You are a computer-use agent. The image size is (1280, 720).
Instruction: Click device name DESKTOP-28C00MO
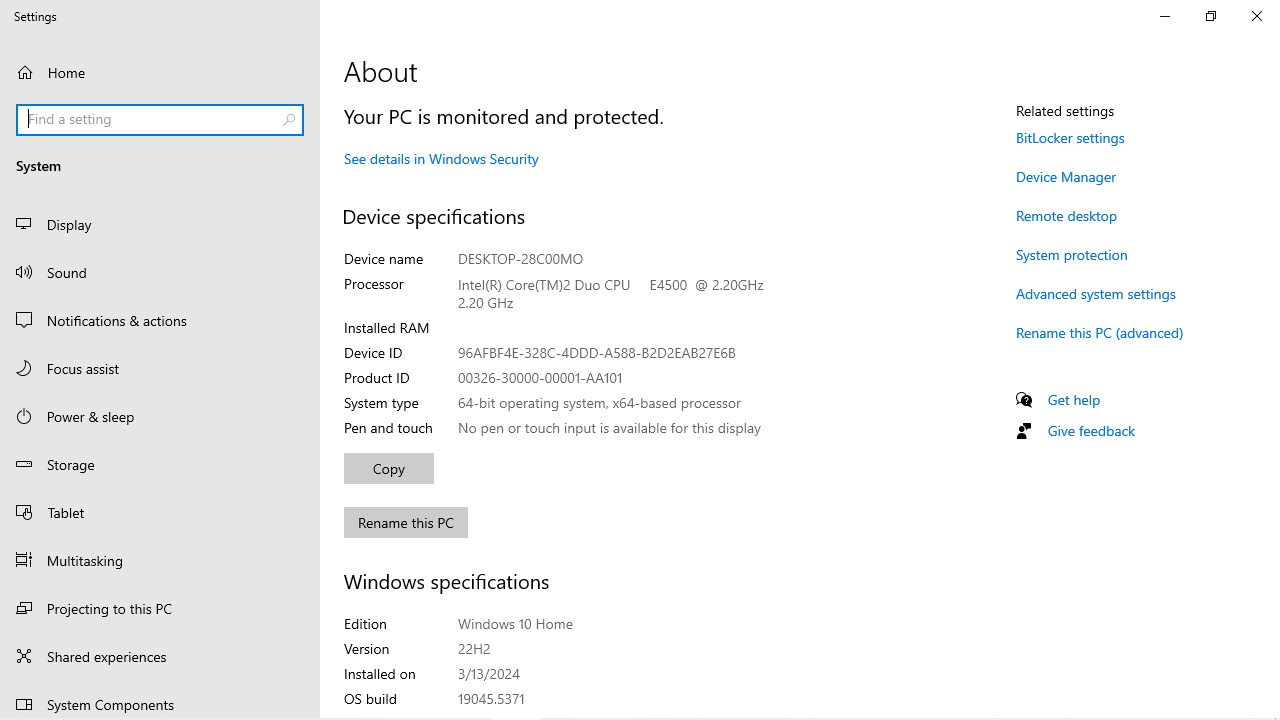[520, 259]
